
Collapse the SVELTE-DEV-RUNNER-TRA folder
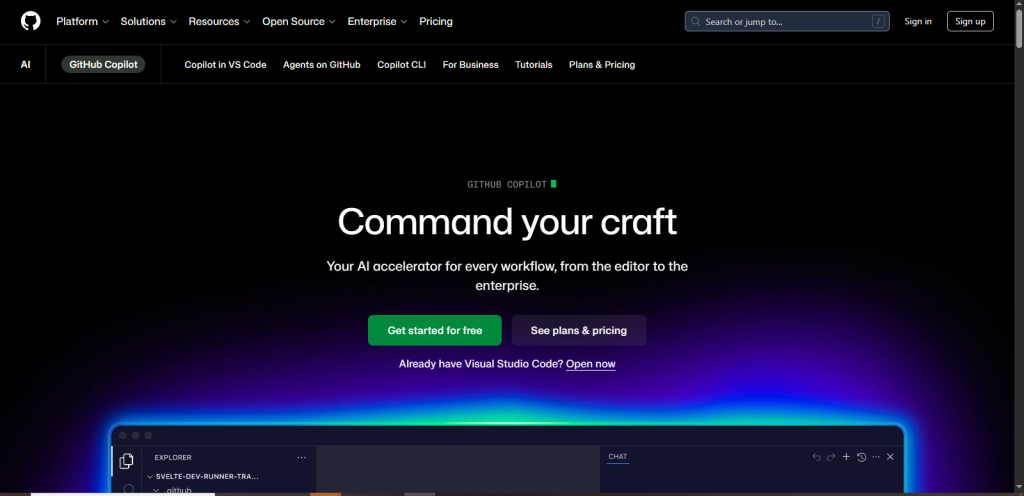point(204,476)
